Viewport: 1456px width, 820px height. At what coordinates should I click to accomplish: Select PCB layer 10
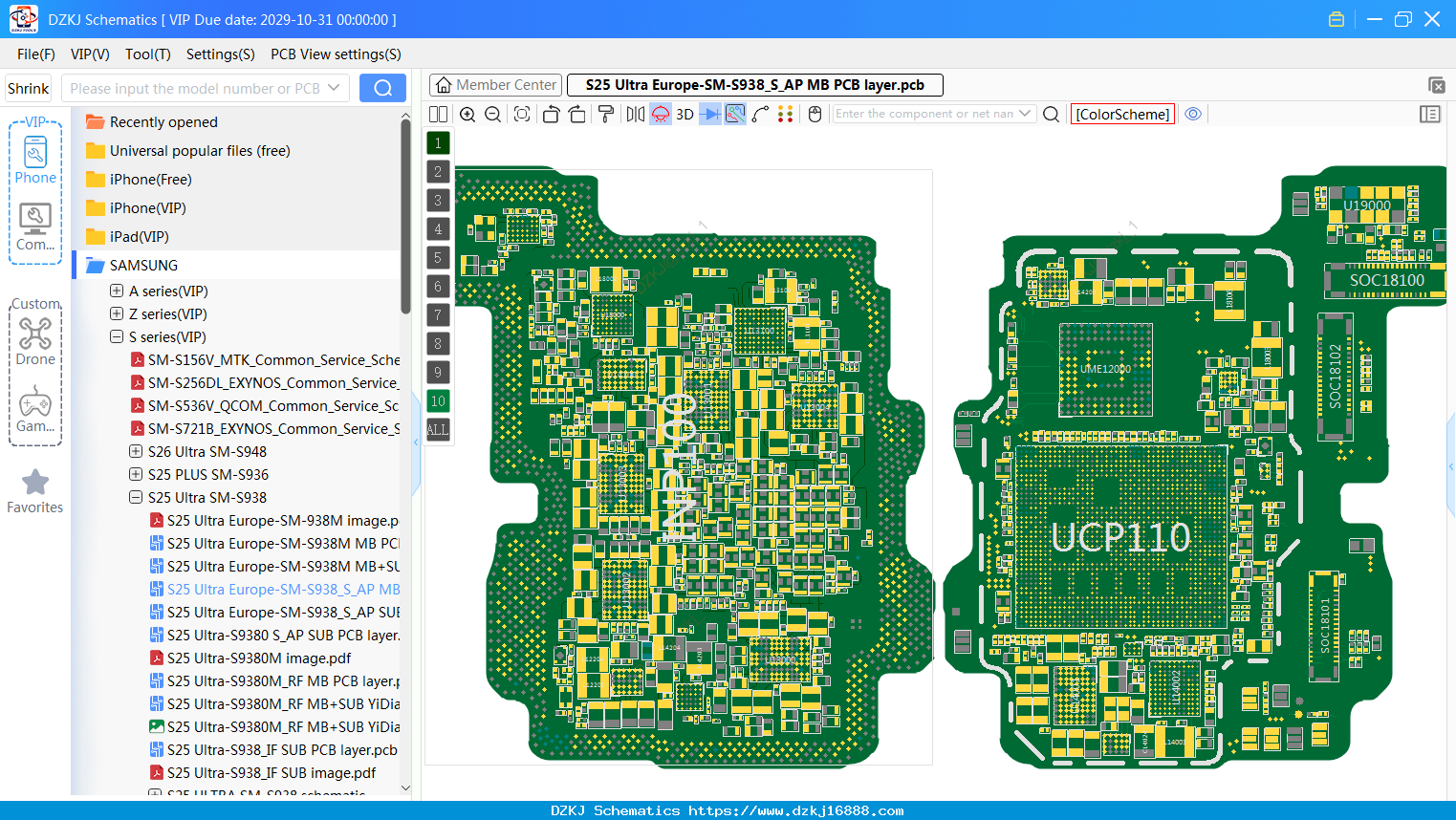click(x=438, y=400)
